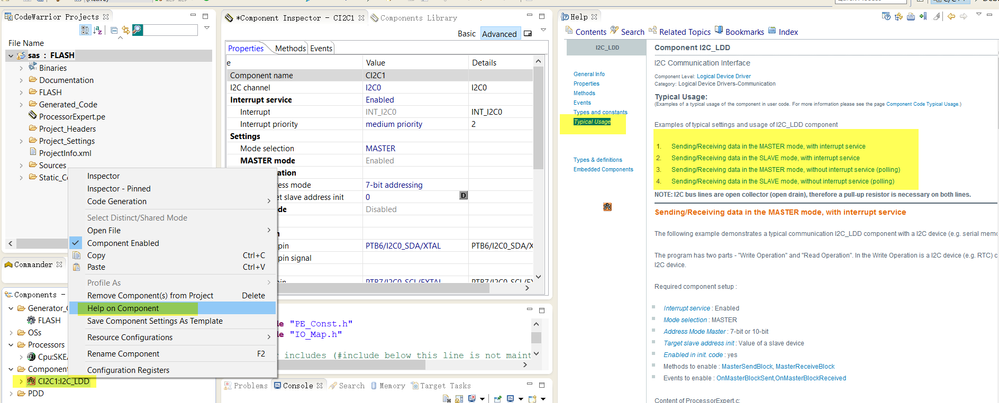Open Contents in the Help view

click(586, 31)
